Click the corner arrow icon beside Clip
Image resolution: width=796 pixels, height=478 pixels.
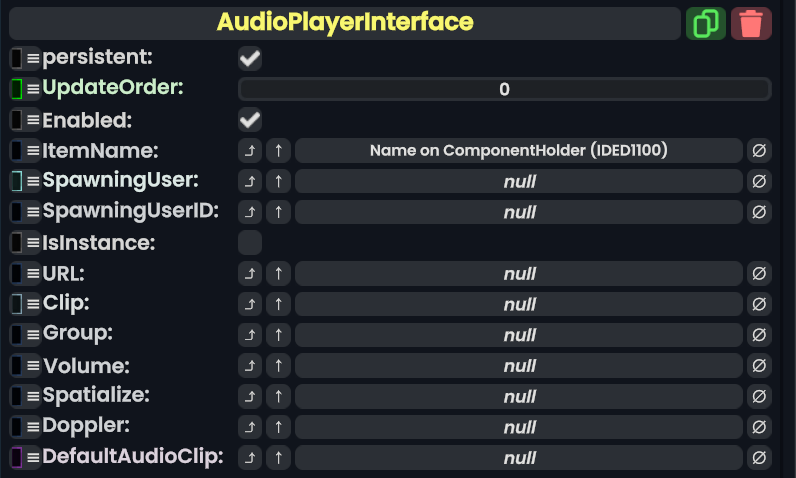pyautogui.click(x=250, y=304)
